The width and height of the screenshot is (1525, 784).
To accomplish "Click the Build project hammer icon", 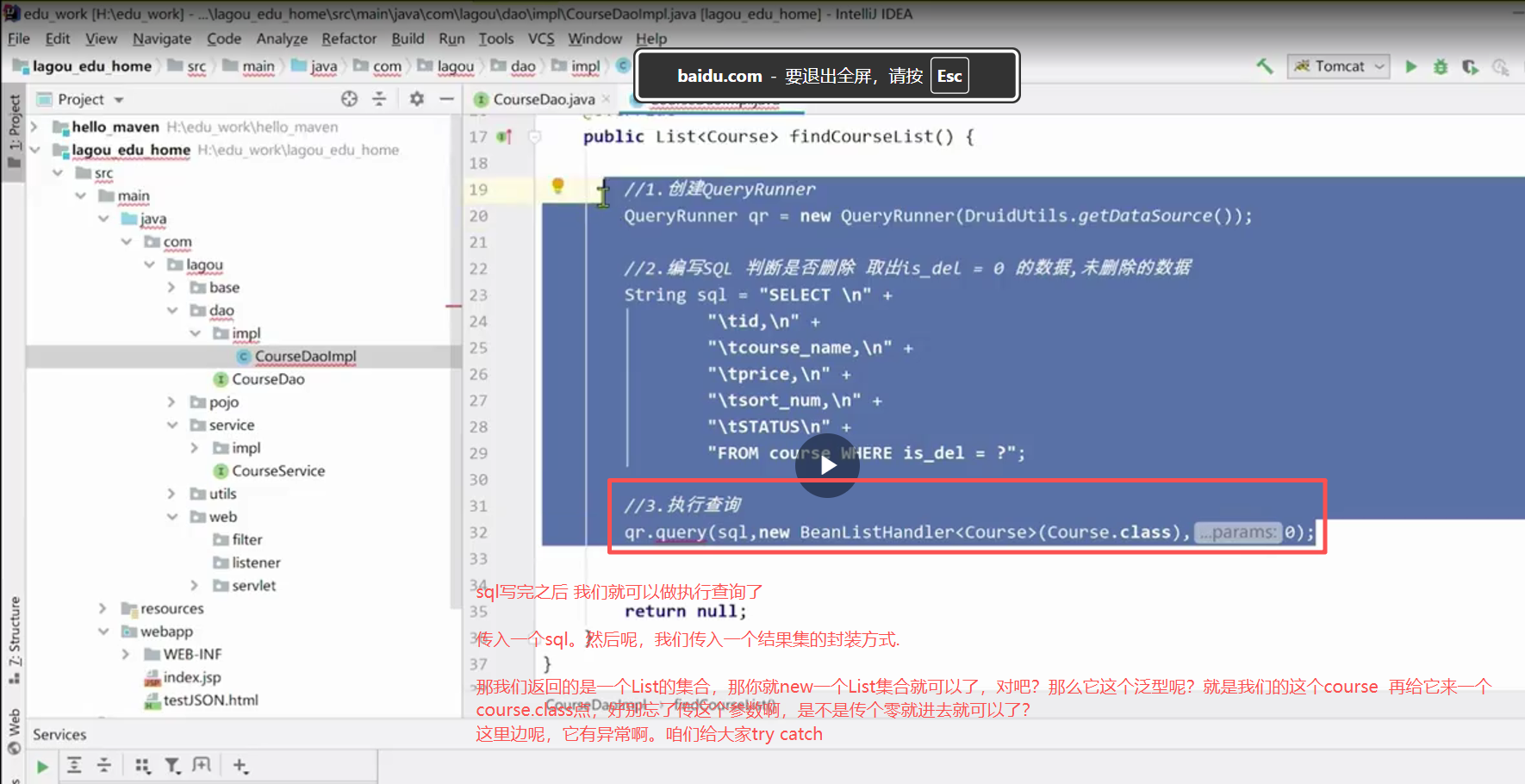I will [x=1265, y=66].
